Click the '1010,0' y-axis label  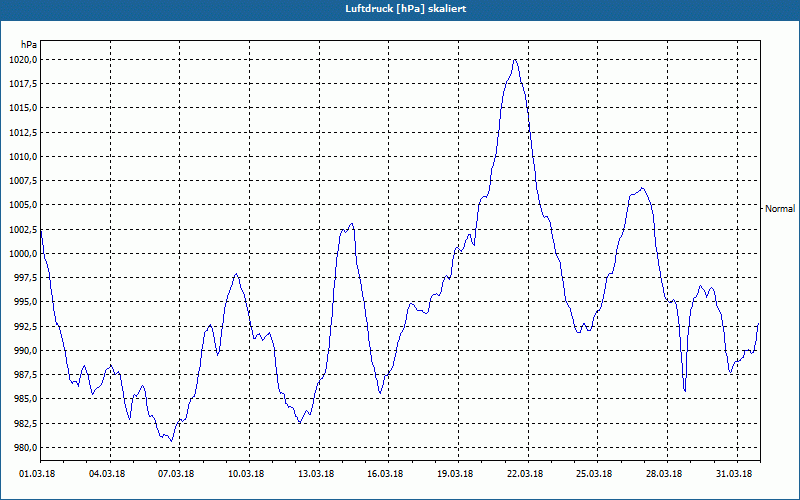(x=23, y=157)
